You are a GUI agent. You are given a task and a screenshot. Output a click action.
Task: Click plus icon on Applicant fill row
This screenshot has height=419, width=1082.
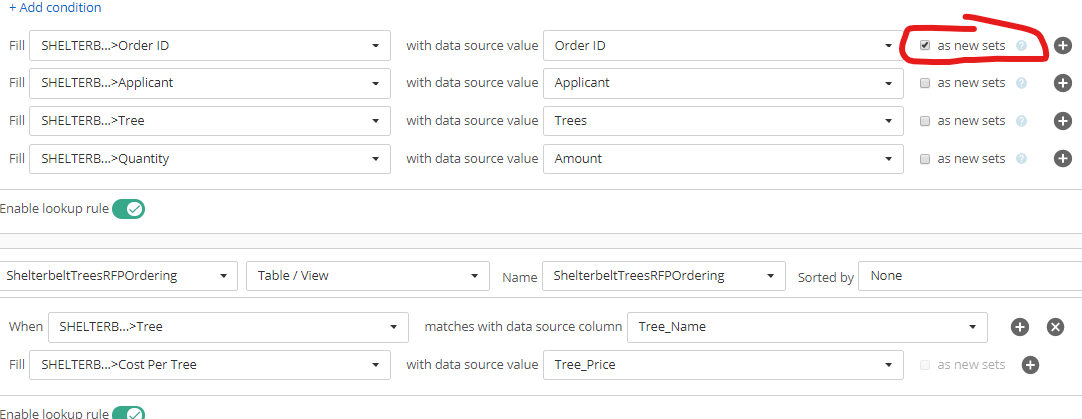tap(1063, 83)
